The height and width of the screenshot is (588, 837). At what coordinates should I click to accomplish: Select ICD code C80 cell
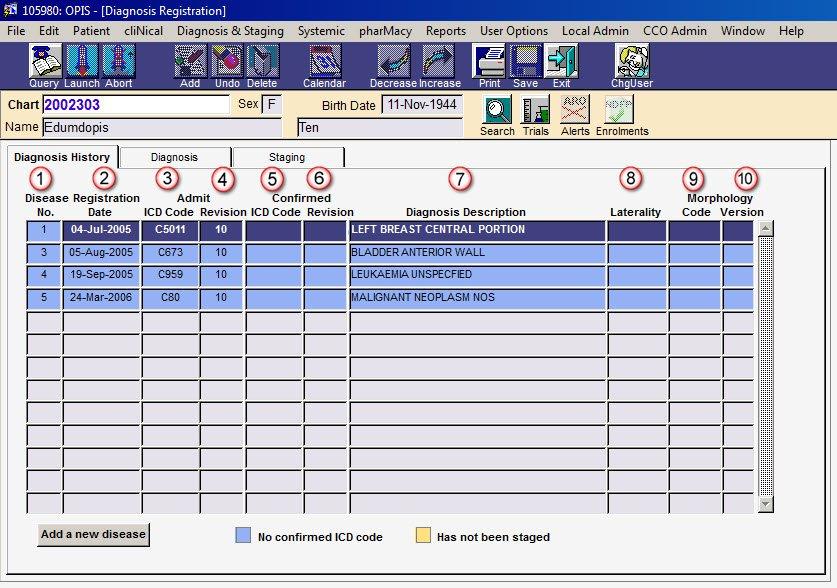point(170,298)
